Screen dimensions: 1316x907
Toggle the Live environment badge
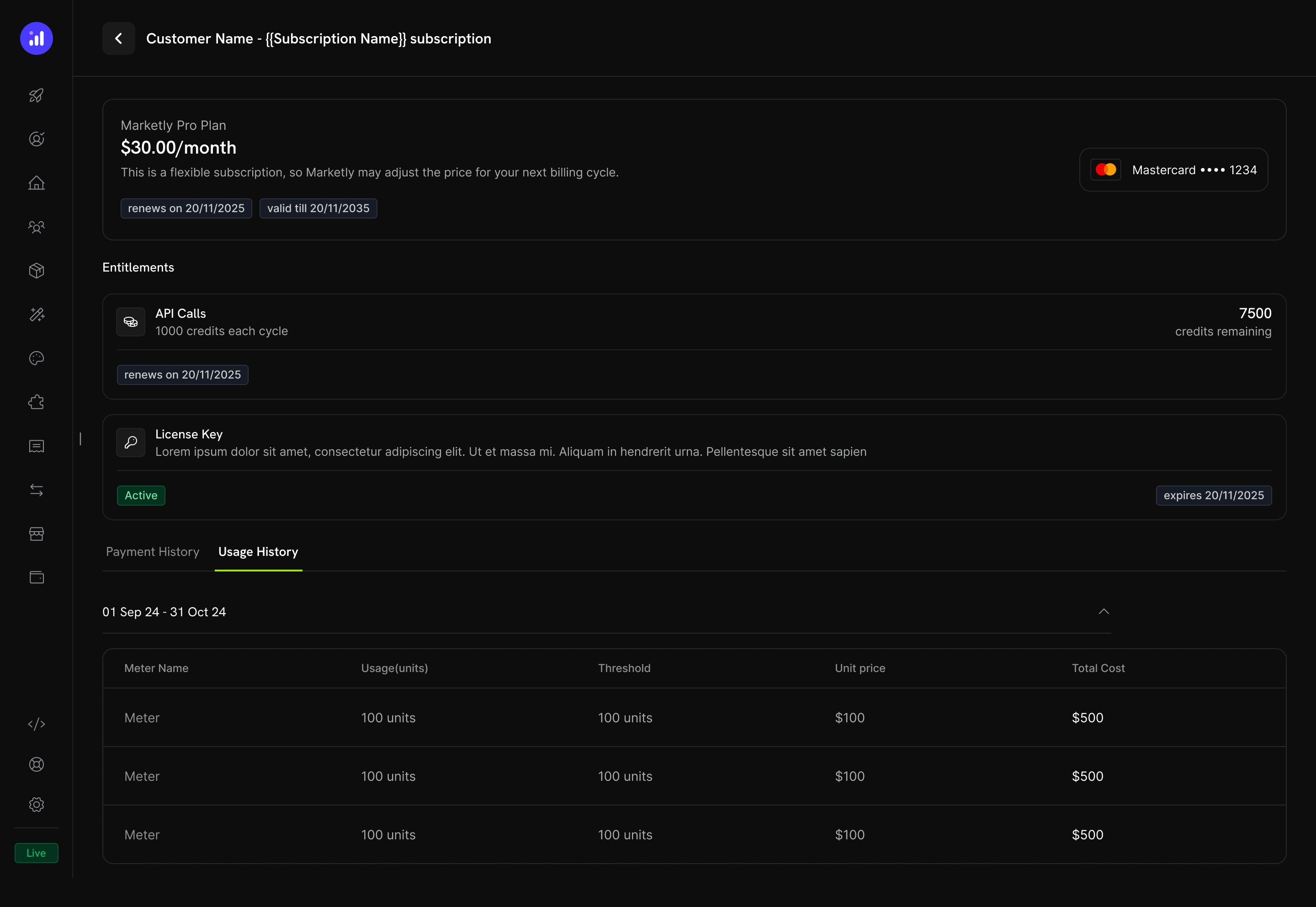click(36, 853)
